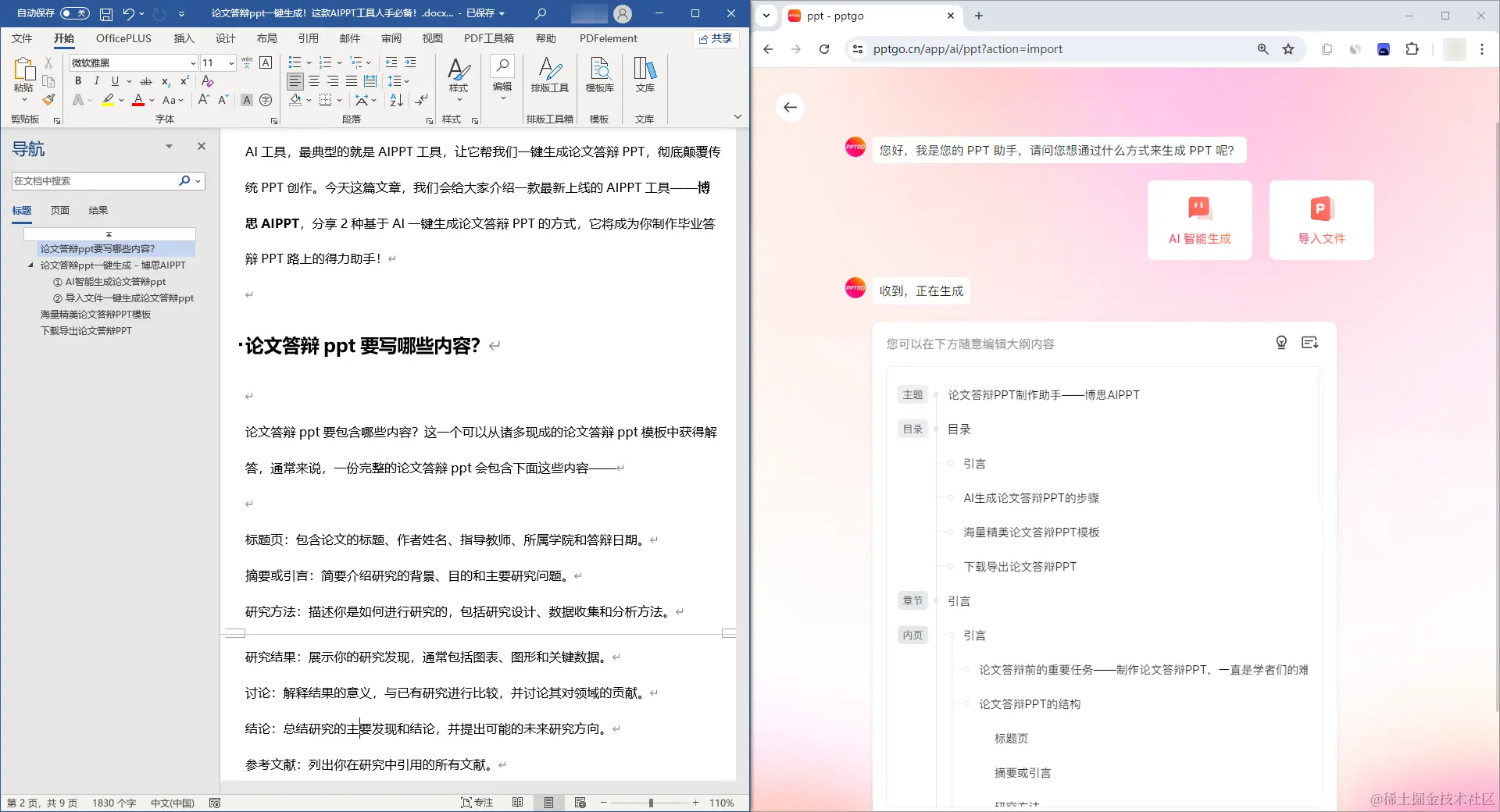Show or hide paragraph marks
Viewport: 1500px width, 812px height.
click(422, 100)
